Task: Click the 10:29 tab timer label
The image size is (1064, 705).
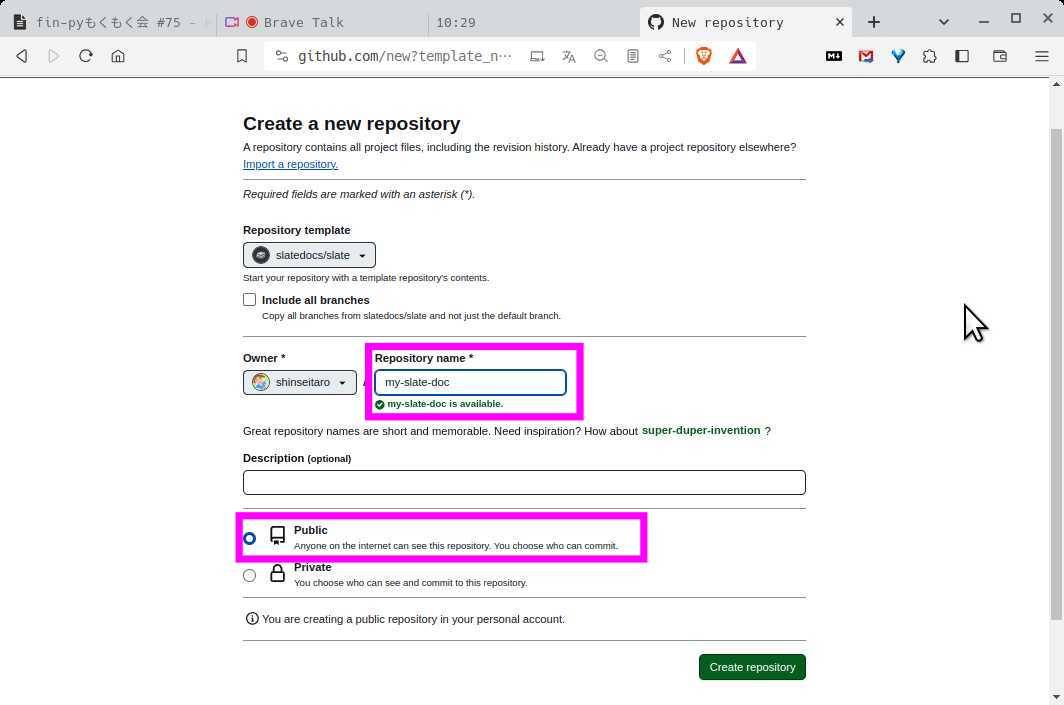Action: tap(455, 22)
